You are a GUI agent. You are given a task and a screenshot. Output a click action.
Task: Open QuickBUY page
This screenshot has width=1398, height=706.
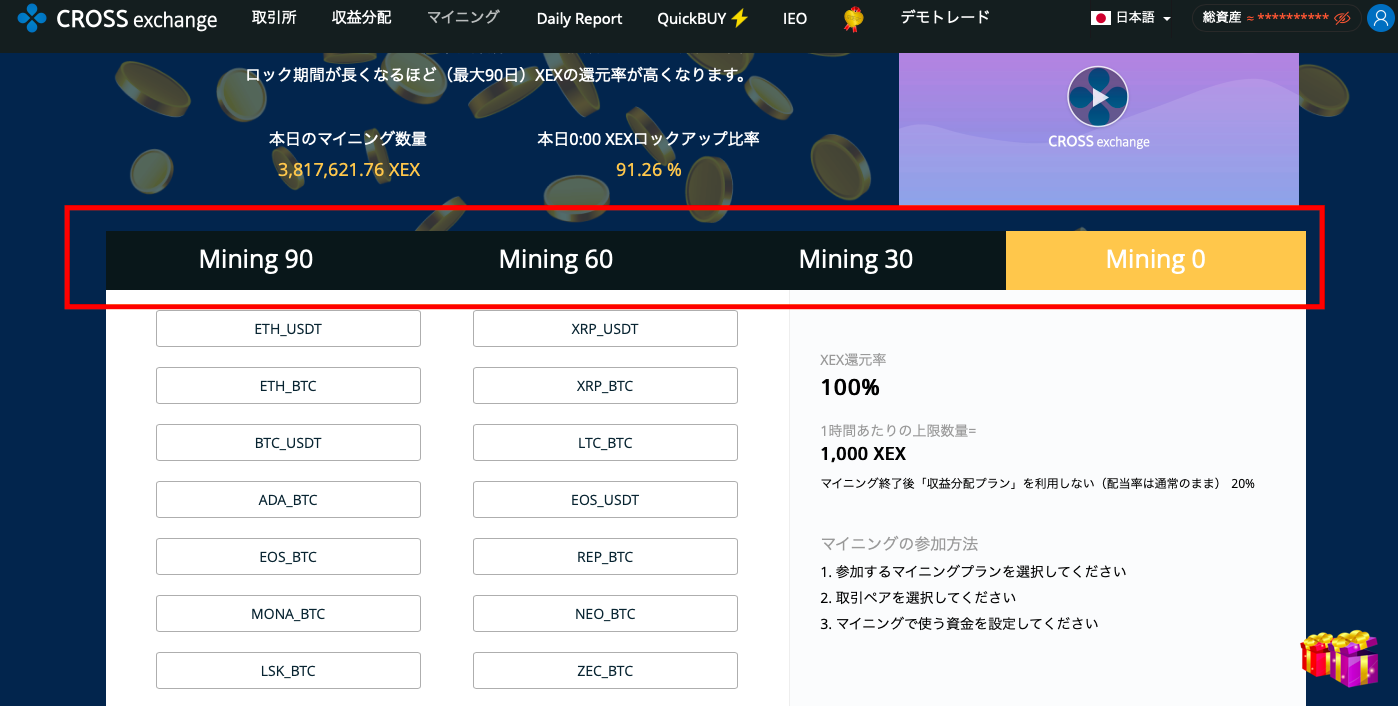(x=703, y=18)
